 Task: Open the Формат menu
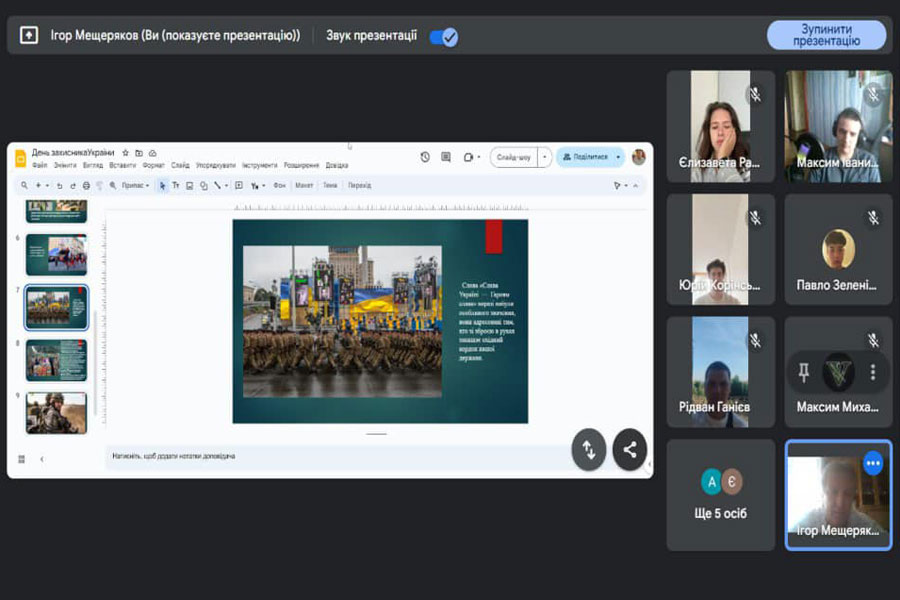(153, 166)
